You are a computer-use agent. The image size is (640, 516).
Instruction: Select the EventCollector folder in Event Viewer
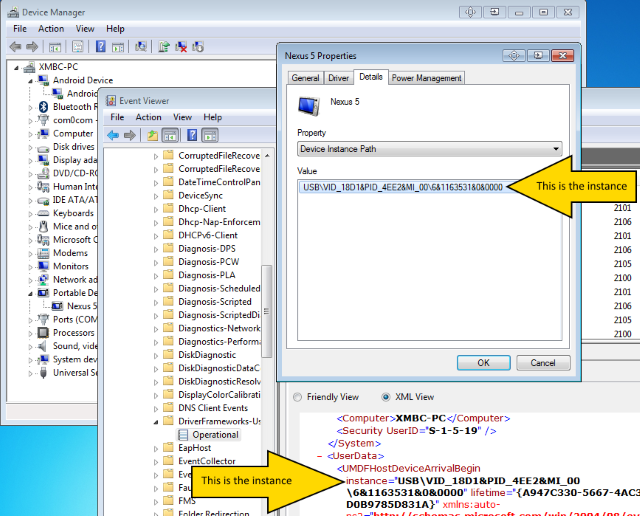click(x=207, y=461)
